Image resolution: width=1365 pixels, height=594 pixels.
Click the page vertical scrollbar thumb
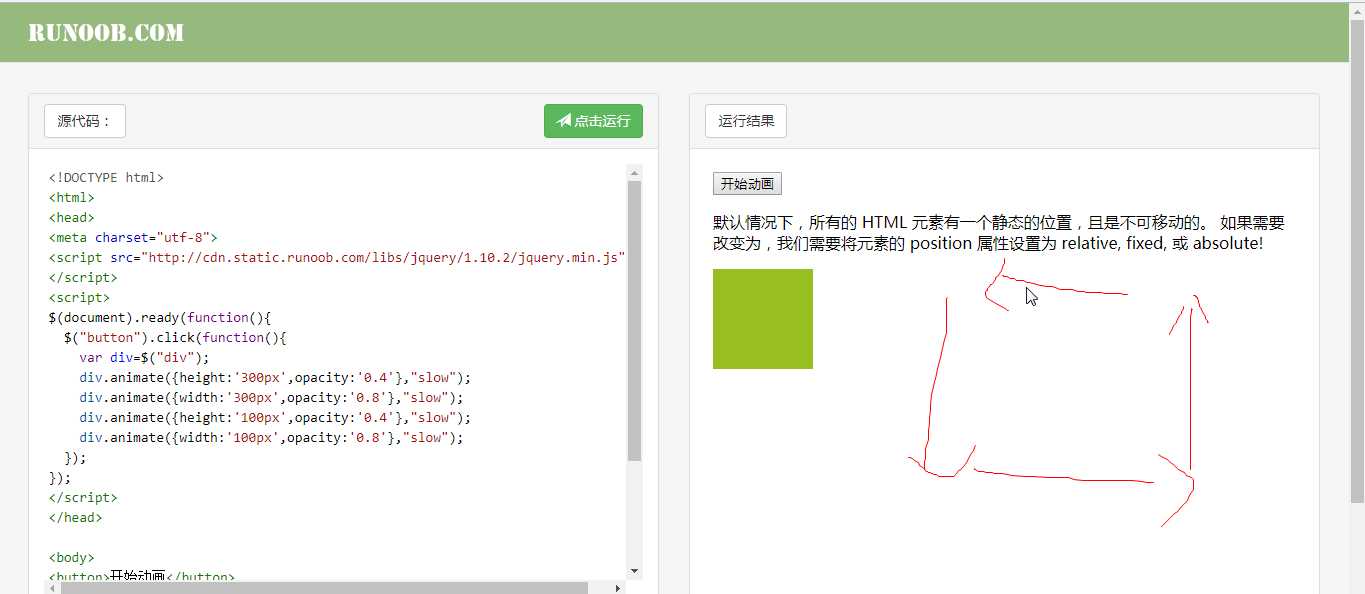(1357, 260)
